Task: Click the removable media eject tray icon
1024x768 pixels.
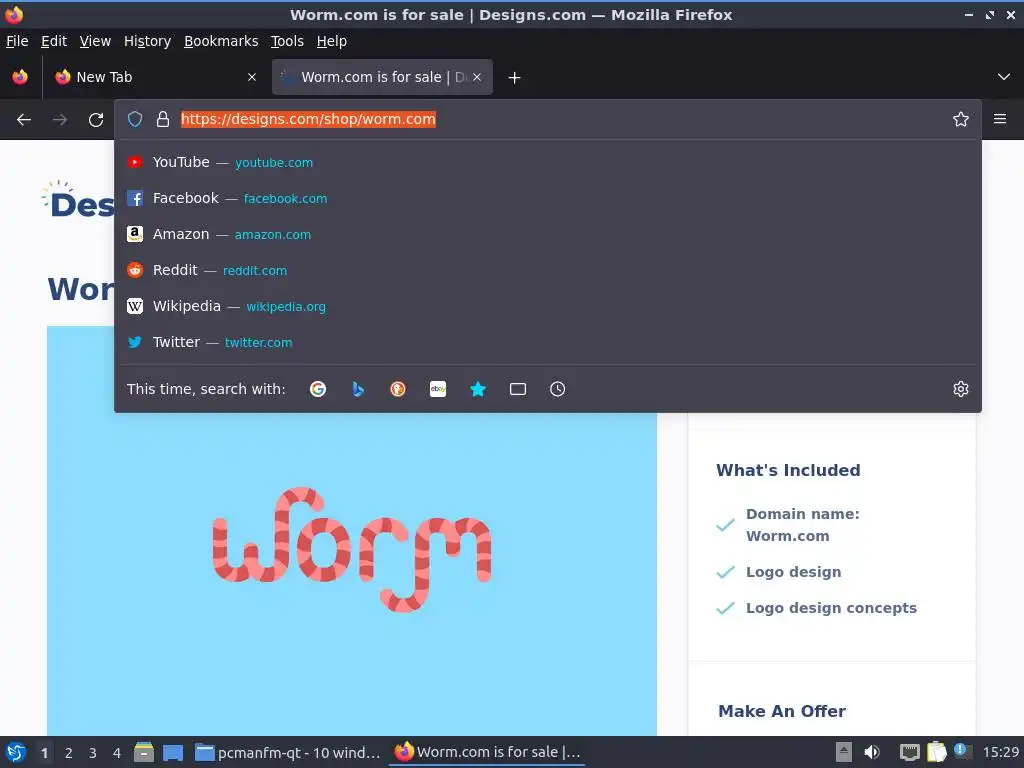Action: click(x=844, y=752)
